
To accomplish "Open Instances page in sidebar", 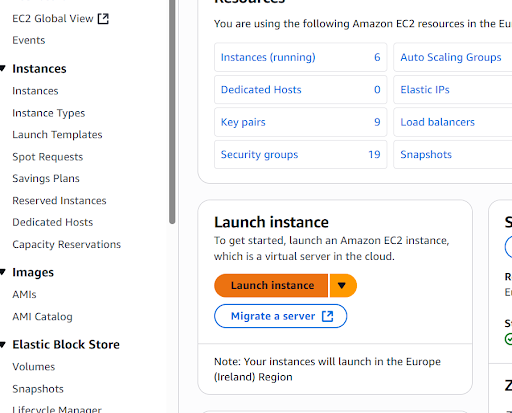I will click(x=35, y=91).
